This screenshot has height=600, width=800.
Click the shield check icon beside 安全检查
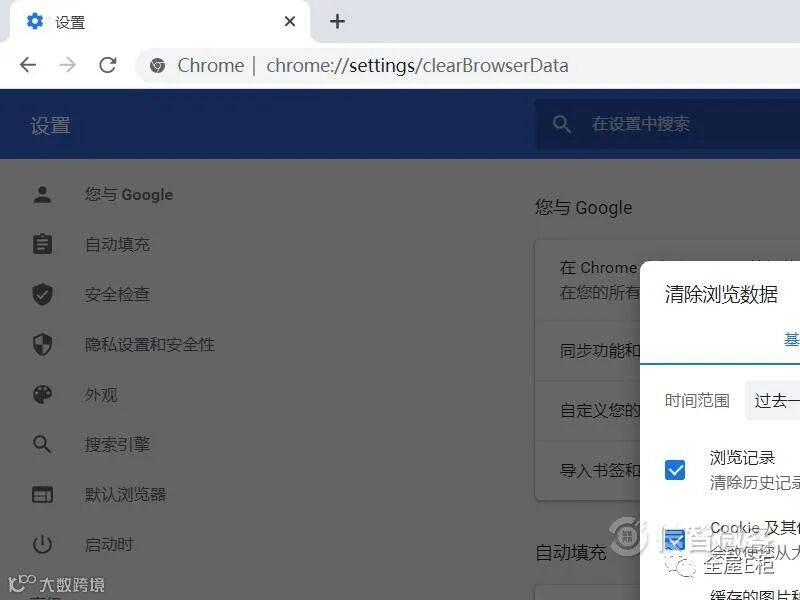[42, 294]
